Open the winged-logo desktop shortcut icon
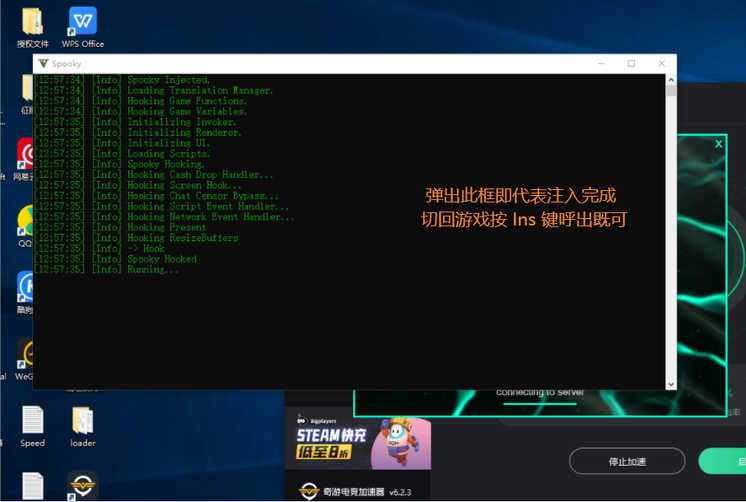Viewport: 746px width, 502px height. point(83,486)
